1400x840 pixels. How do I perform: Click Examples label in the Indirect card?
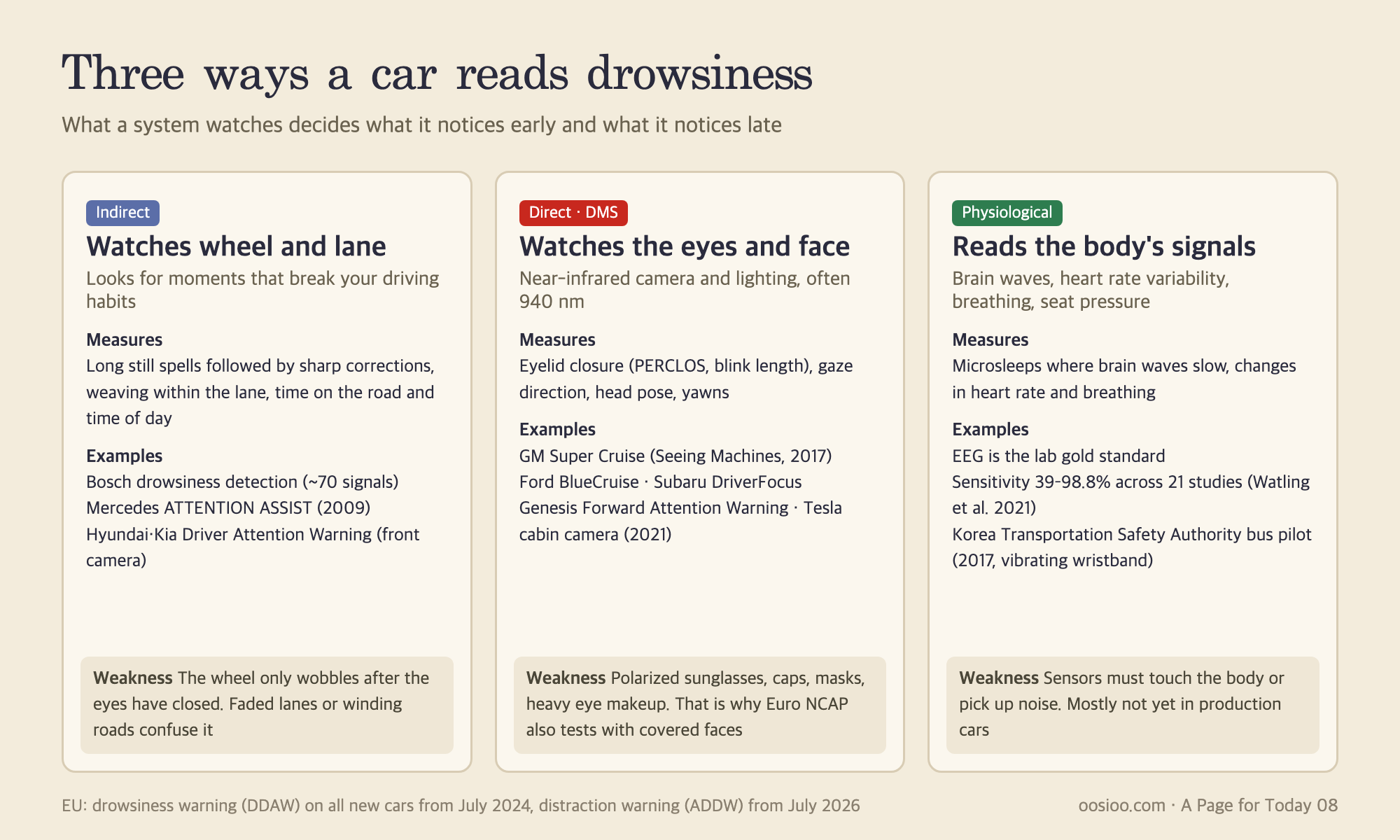point(124,456)
